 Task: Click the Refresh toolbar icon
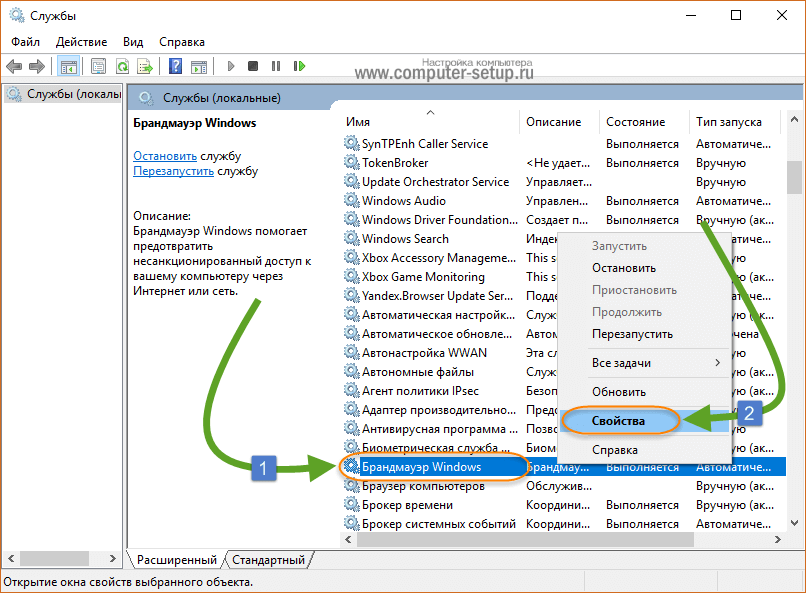[x=121, y=66]
